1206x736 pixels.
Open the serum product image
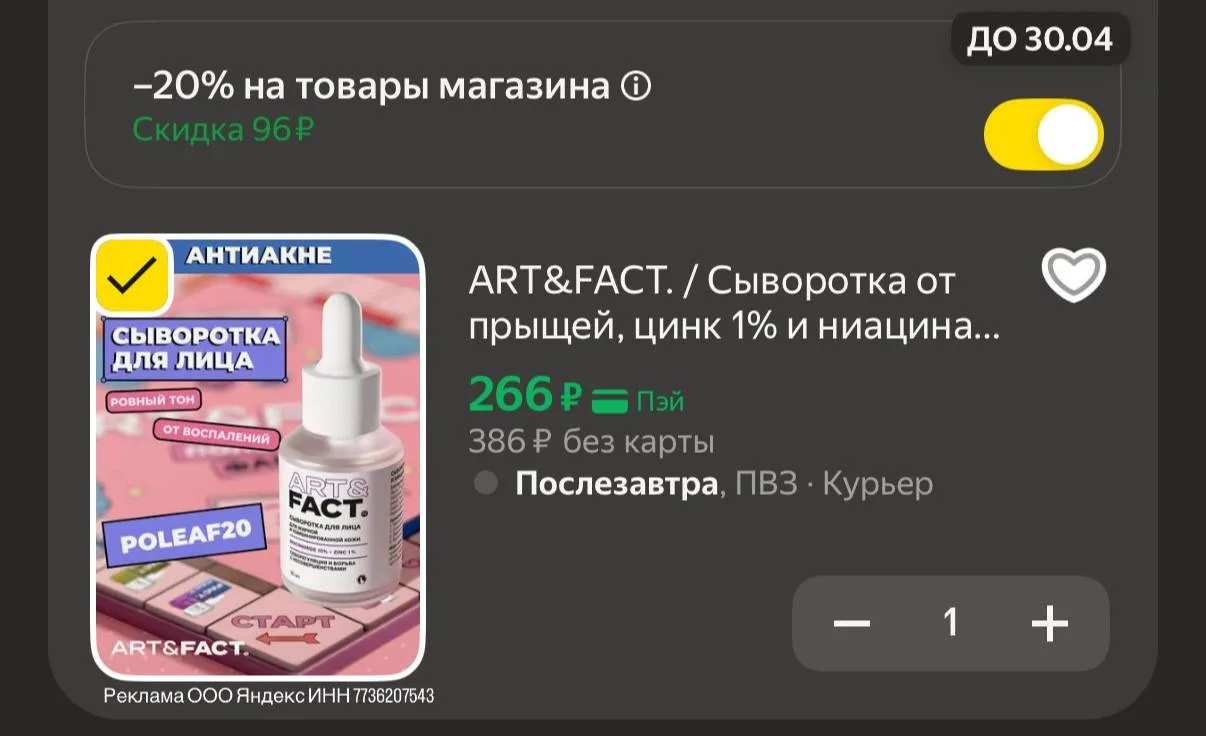coord(258,457)
